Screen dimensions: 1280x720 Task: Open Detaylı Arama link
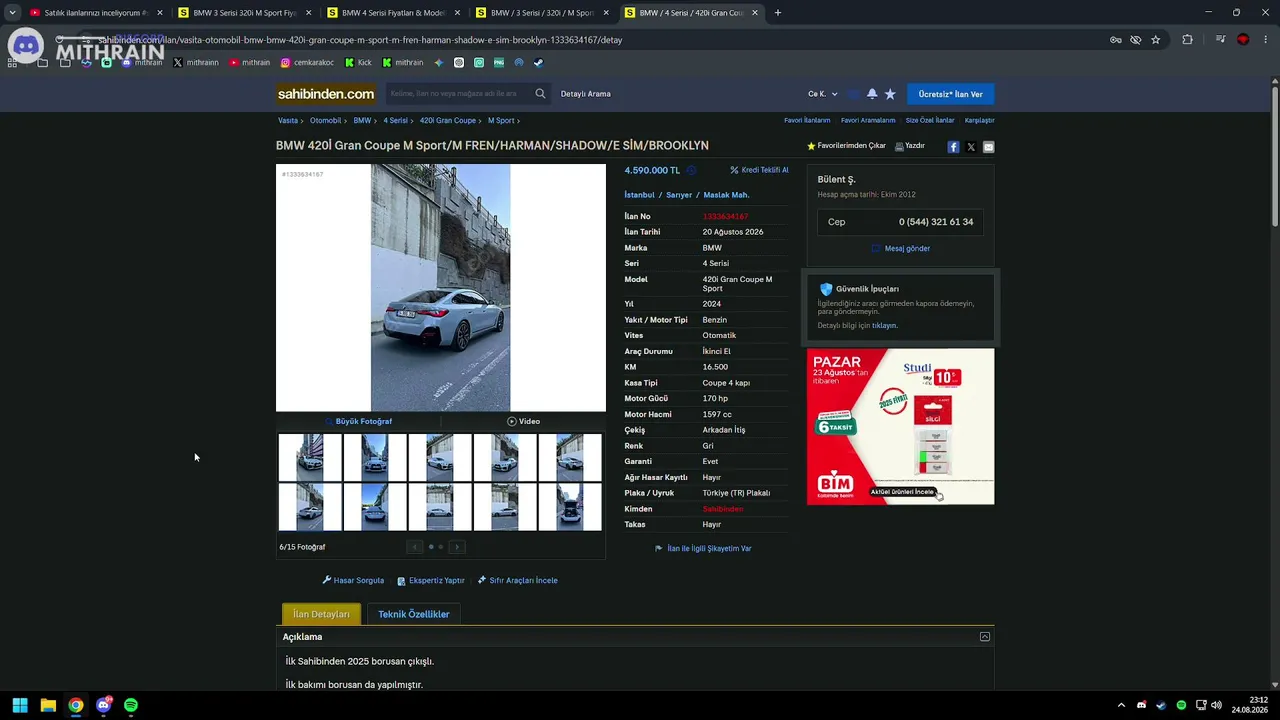(586, 94)
